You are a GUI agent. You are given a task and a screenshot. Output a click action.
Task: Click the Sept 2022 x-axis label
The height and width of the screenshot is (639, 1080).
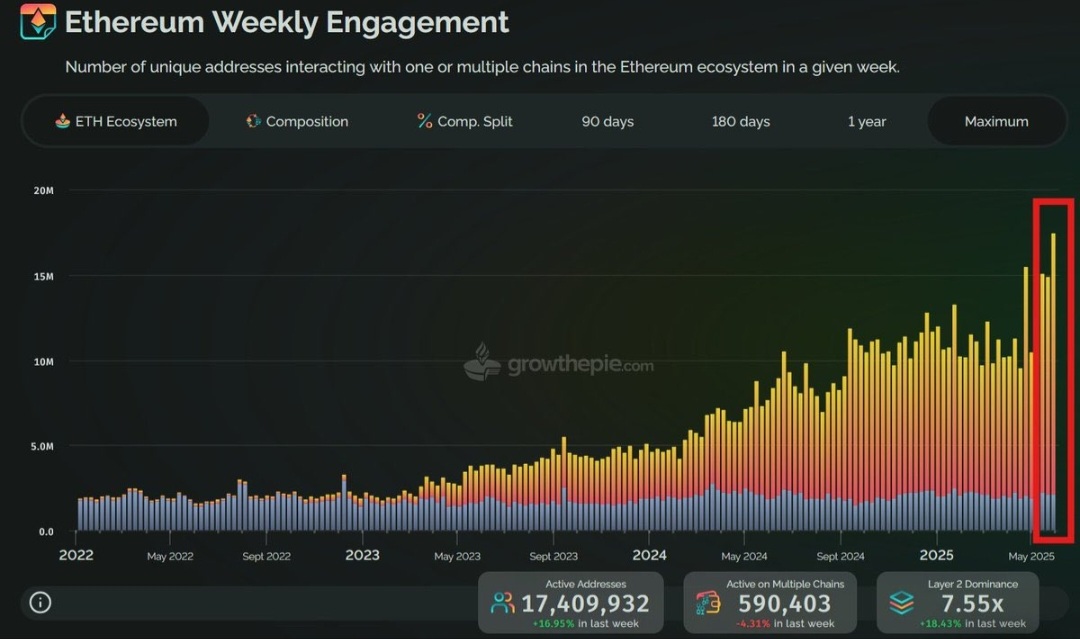(267, 556)
